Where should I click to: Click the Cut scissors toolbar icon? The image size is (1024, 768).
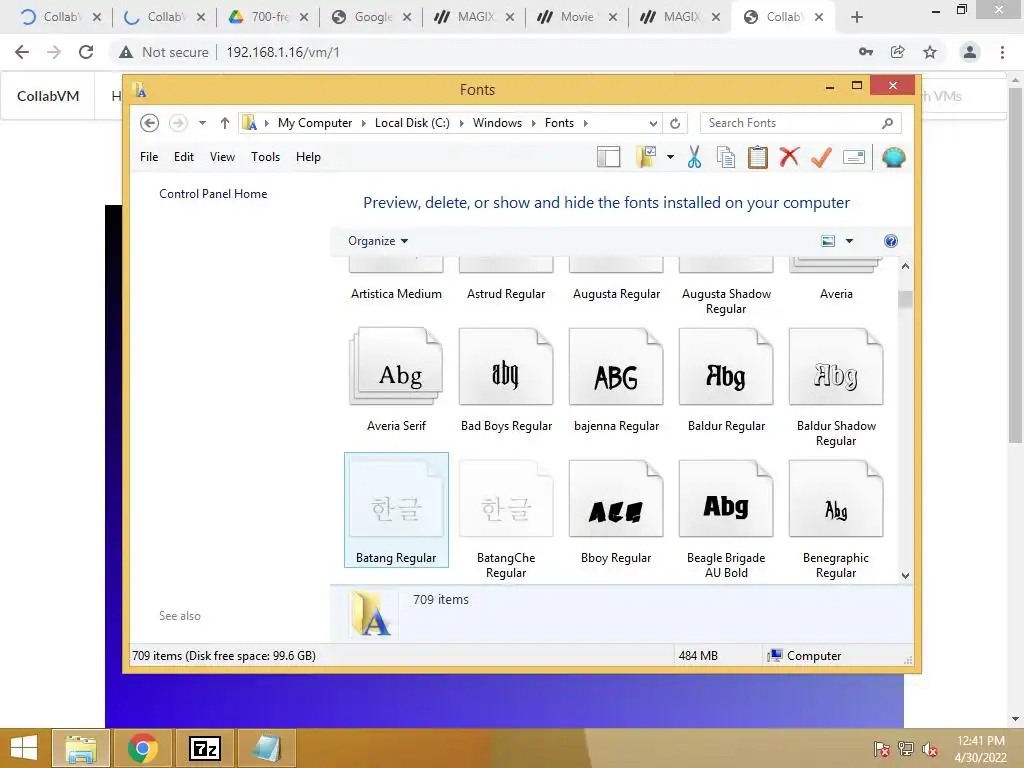click(694, 157)
